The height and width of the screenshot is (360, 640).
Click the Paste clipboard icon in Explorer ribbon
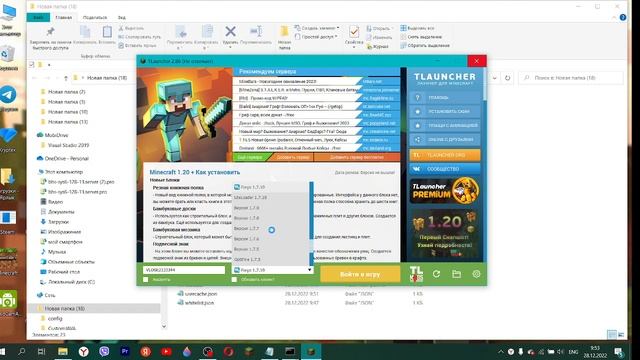coord(107,32)
